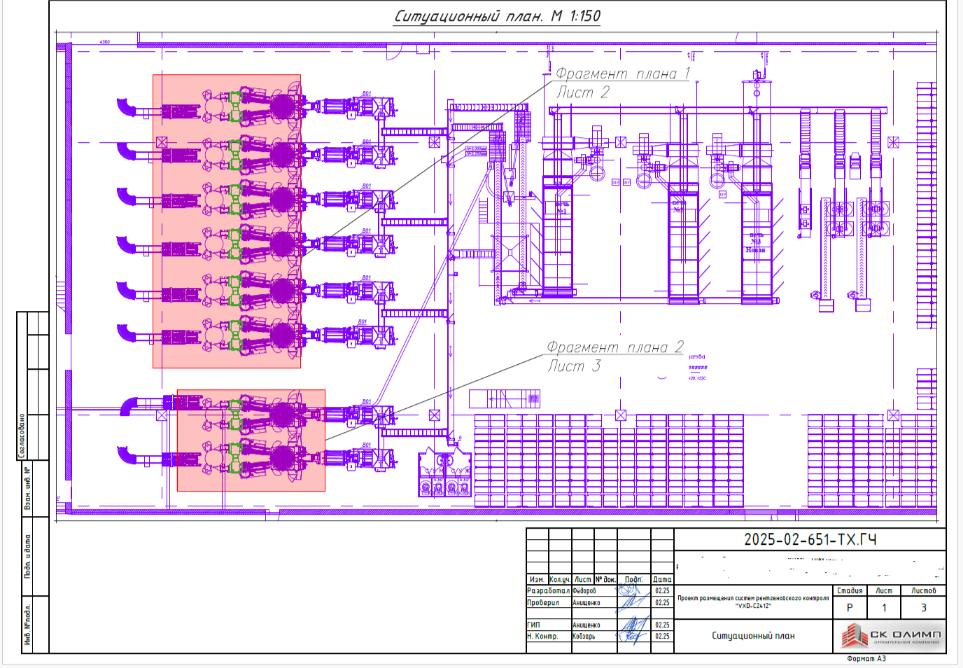Viewport: 963px width, 668px height.
Task: Select the vertical "Подп. и дата" label
Action: click(27, 557)
